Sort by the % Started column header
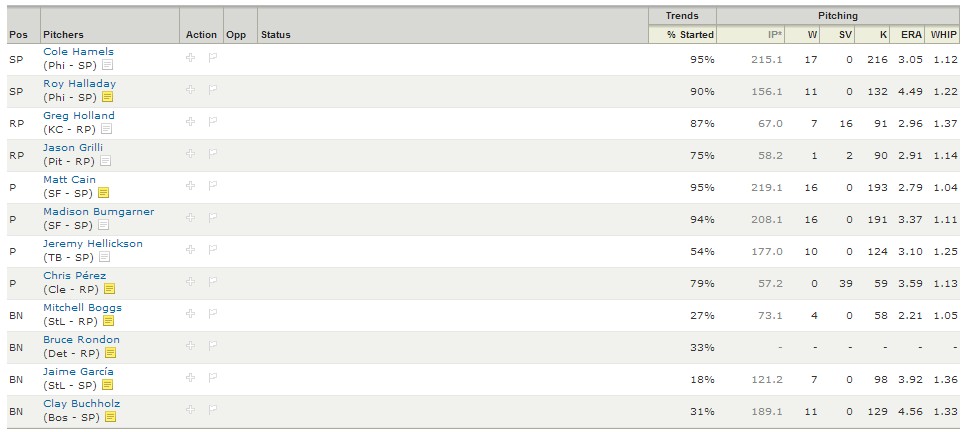The height and width of the screenshot is (432, 965). [691, 35]
